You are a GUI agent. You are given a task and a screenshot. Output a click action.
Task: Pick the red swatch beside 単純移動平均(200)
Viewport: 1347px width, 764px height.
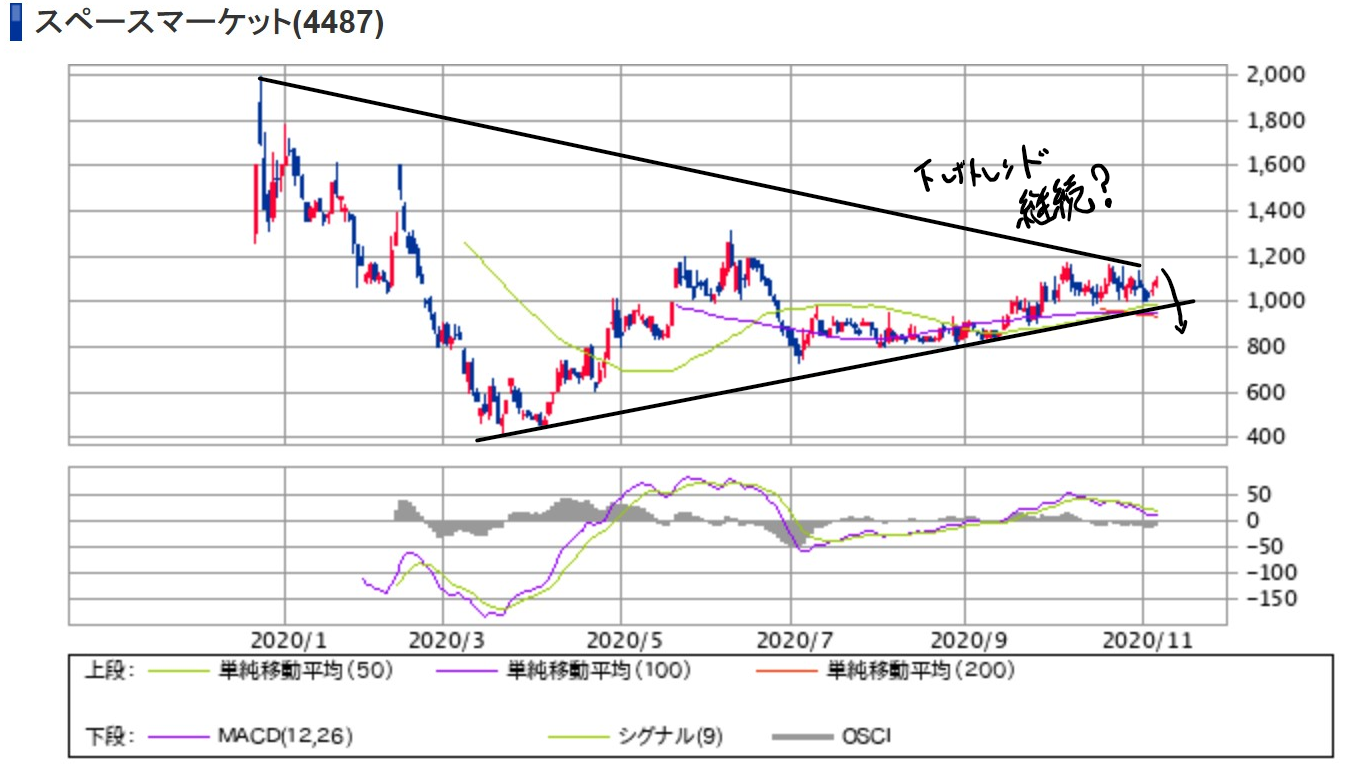tap(789, 671)
